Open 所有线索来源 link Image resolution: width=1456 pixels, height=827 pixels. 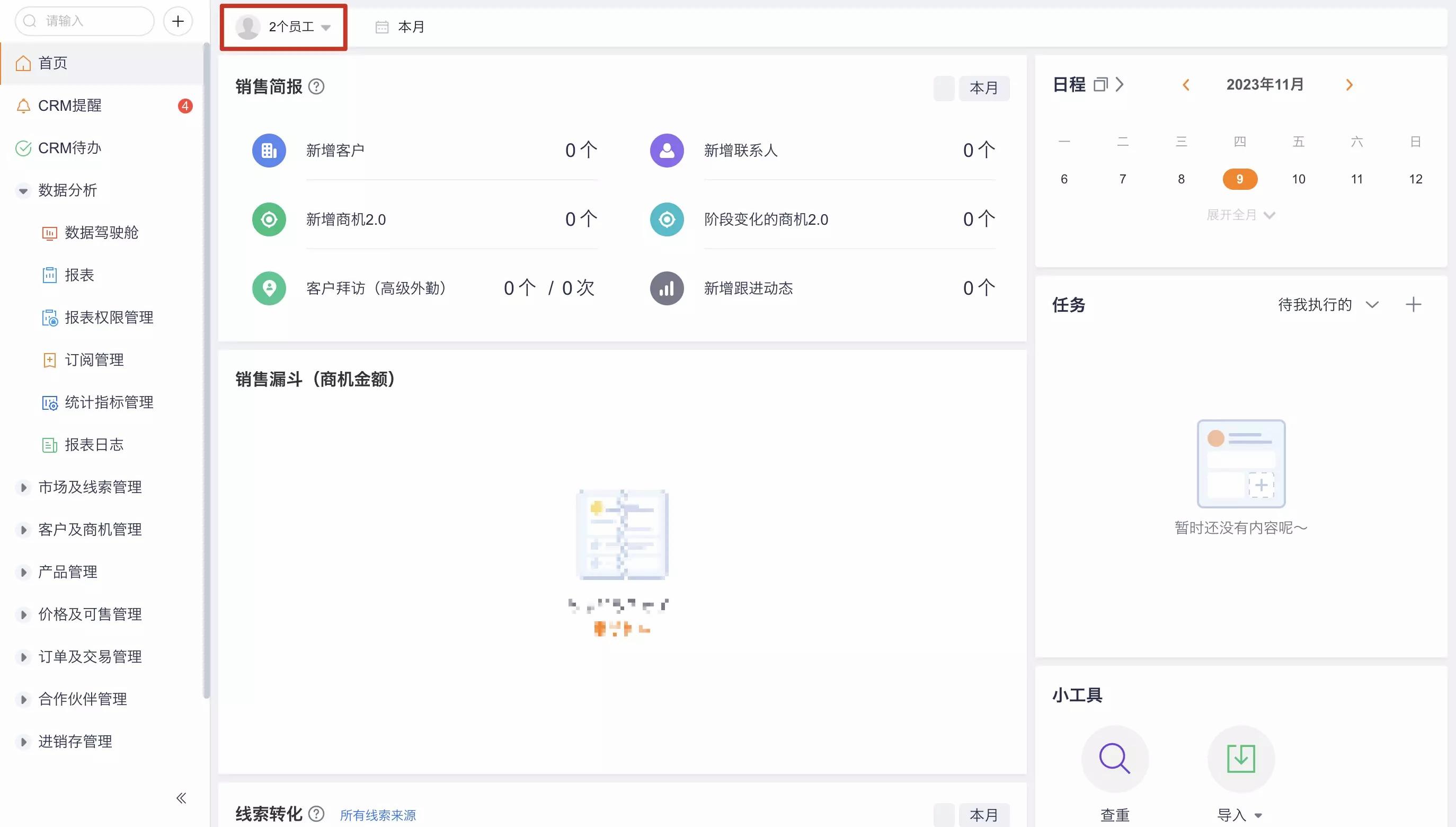coord(377,816)
